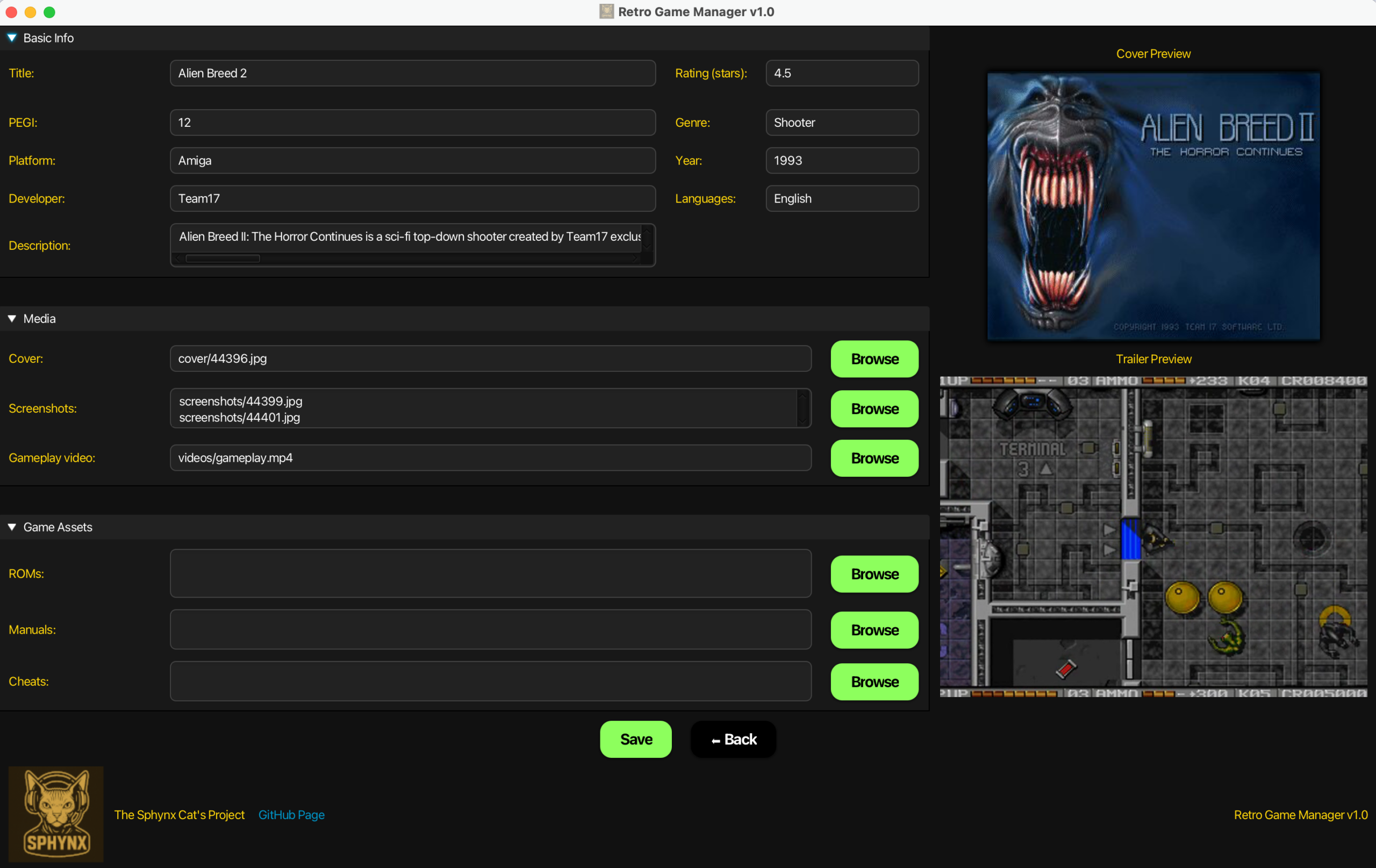The height and width of the screenshot is (868, 1376).
Task: Click the Back arrow button
Action: click(733, 739)
